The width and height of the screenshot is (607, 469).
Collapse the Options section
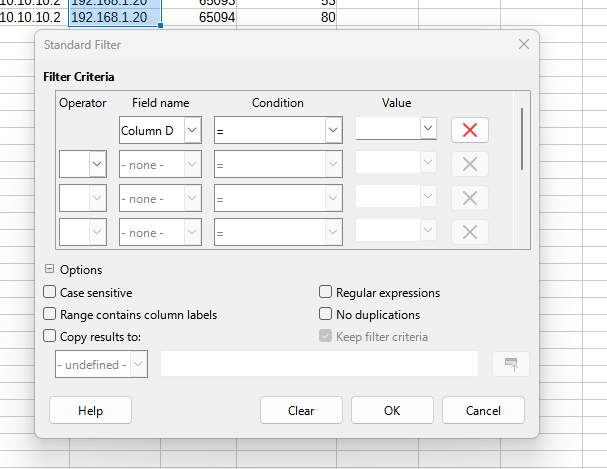pyautogui.click(x=49, y=270)
